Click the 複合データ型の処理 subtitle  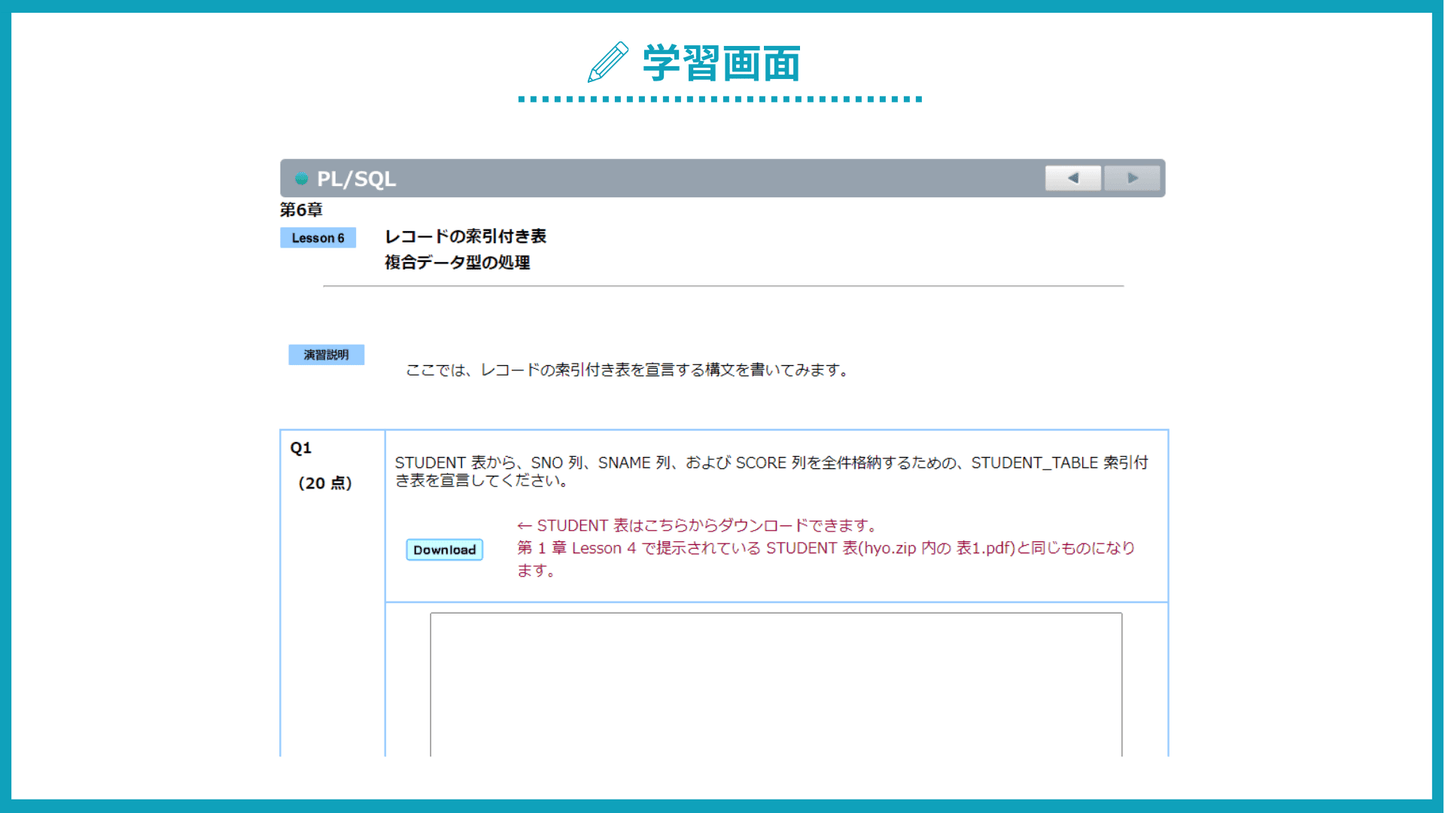(x=457, y=263)
